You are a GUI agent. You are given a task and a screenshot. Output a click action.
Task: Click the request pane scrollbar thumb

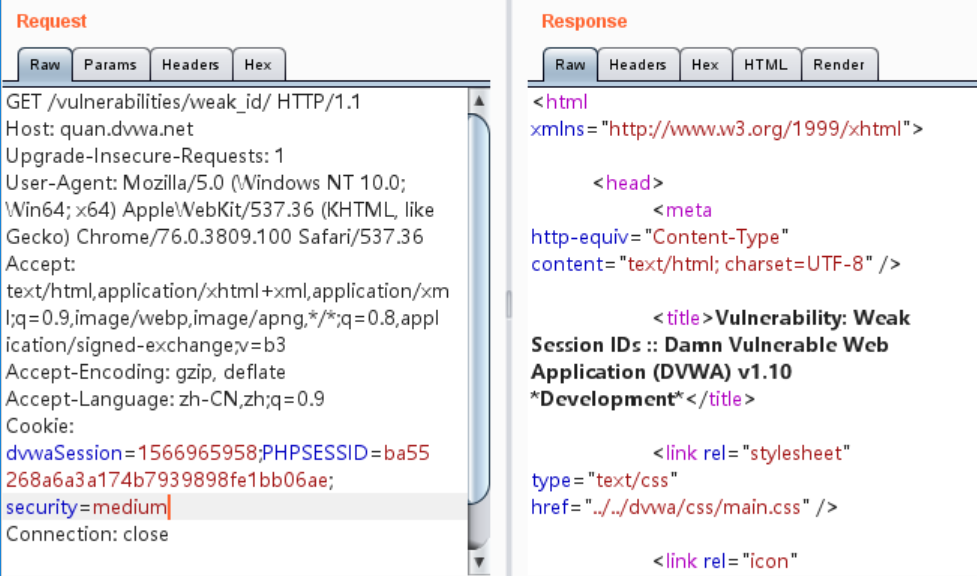(479, 309)
